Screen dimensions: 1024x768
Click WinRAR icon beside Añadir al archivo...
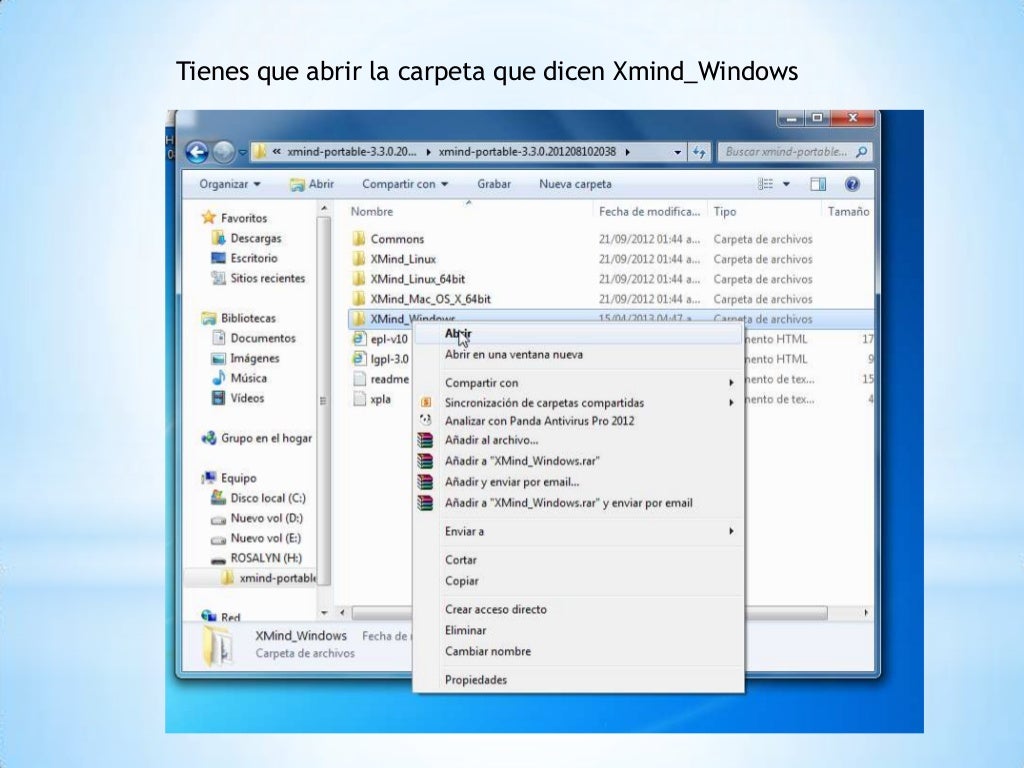[x=425, y=441]
